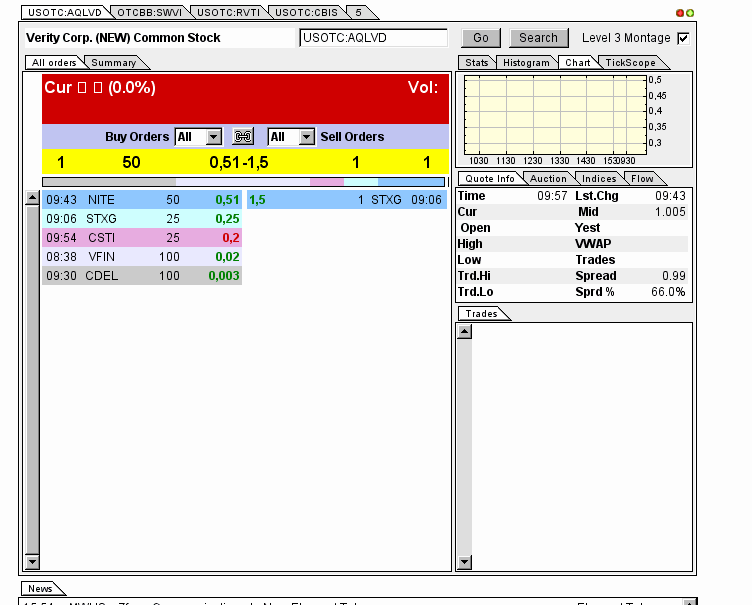752x605 pixels.
Task: Toggle the Level 3 Montage checkbox
Action: click(x=684, y=38)
